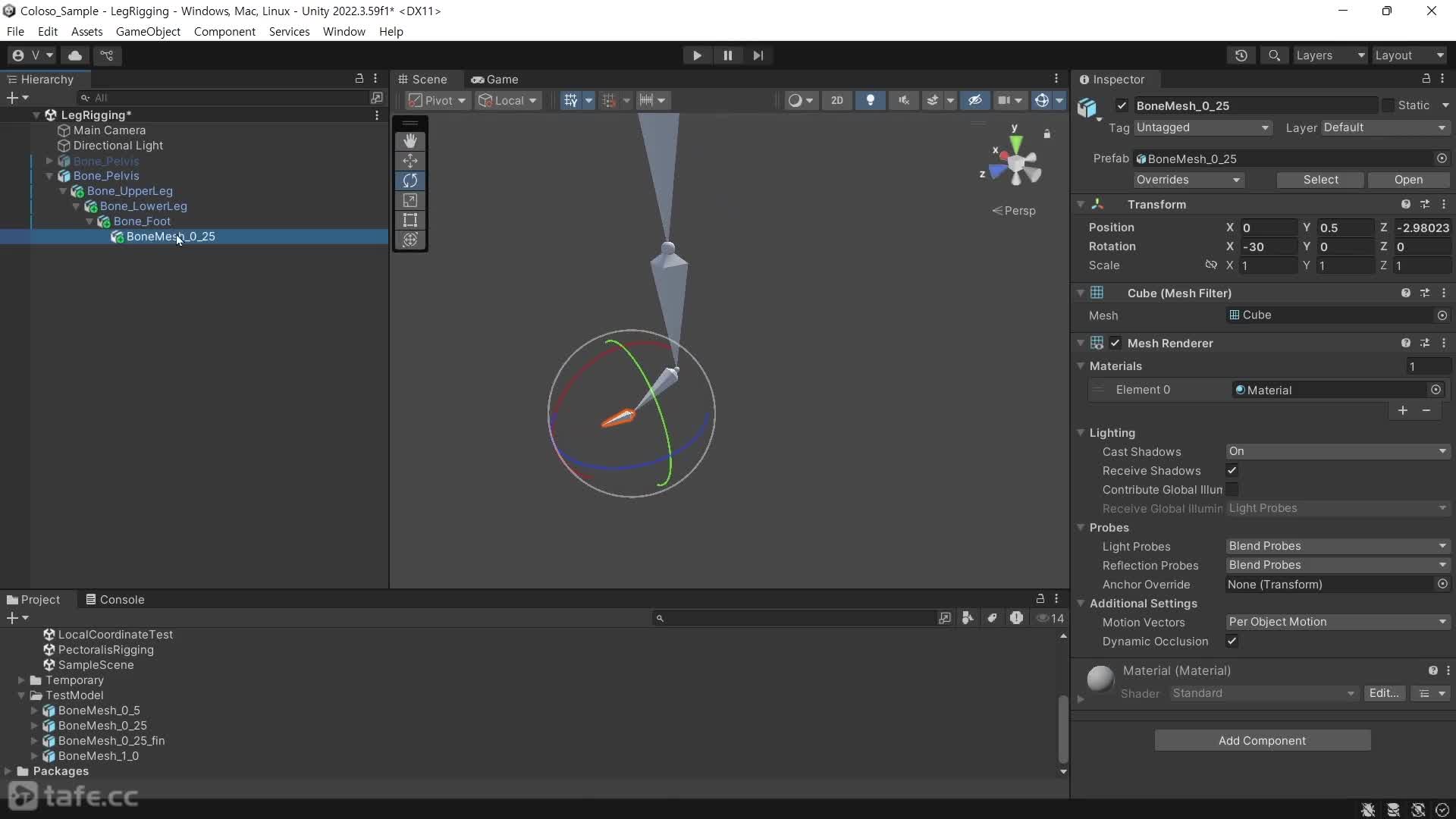Open the GameObject menu
Image resolution: width=1456 pixels, height=819 pixels.
(148, 32)
